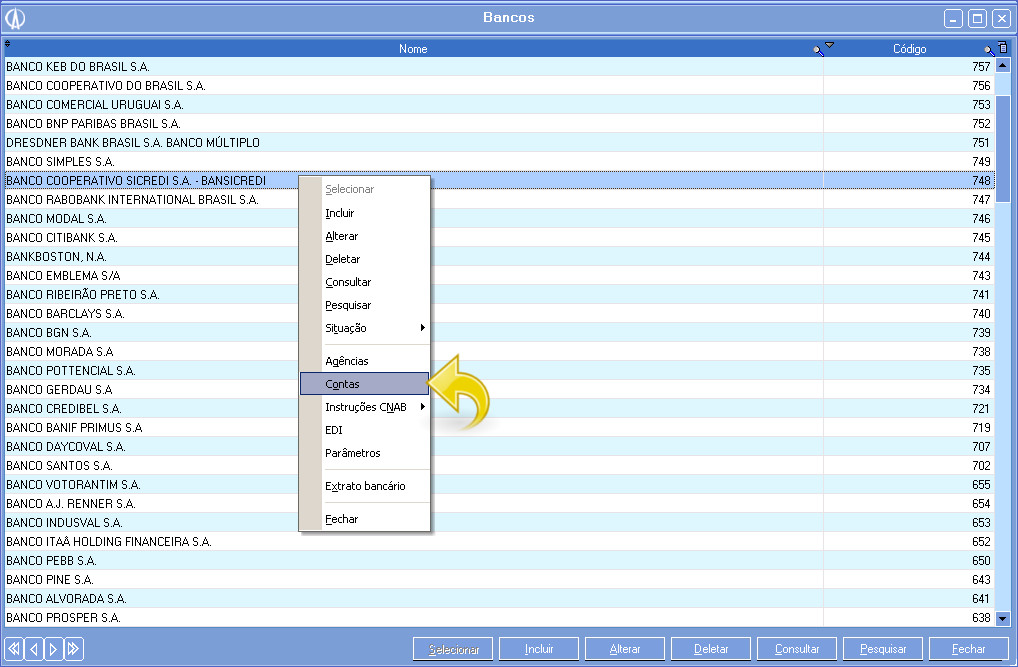Open Contas from the context menu
The width and height of the screenshot is (1018, 667).
[x=364, y=384]
